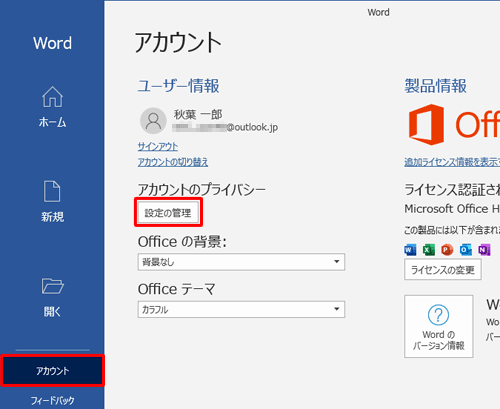Click the 新規 blank document icon
The width and height of the screenshot is (500, 409).
click(52, 191)
